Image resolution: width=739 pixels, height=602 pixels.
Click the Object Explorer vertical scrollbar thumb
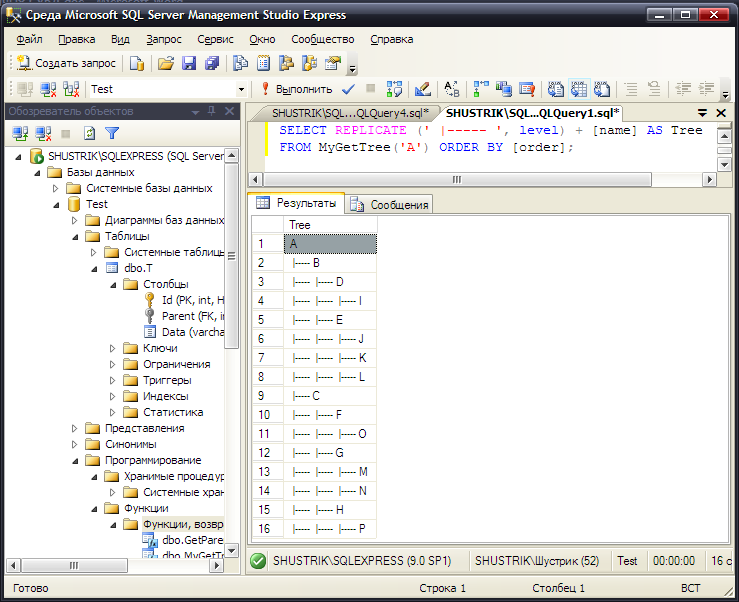click(x=231, y=256)
